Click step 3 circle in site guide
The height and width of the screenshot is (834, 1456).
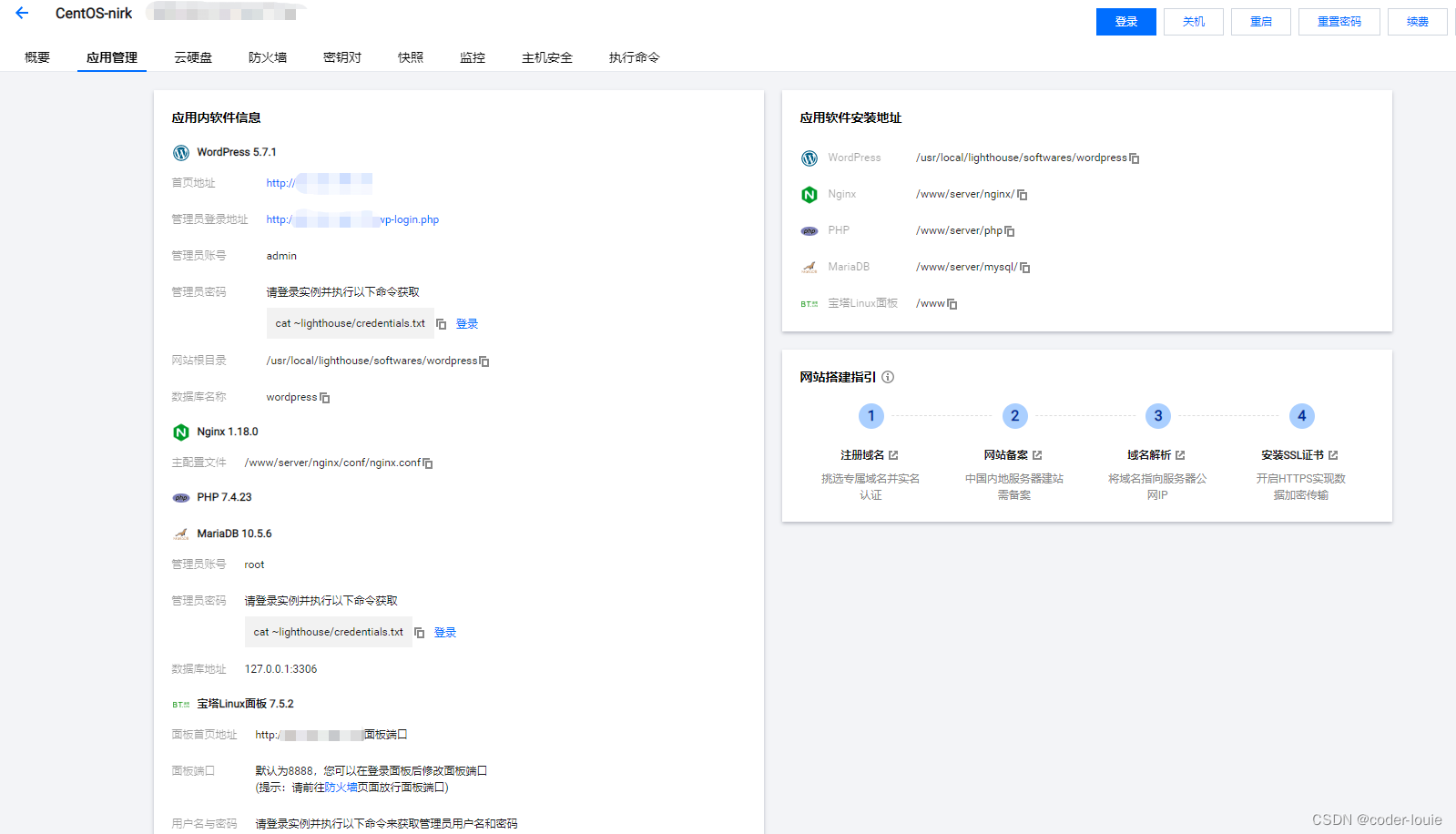[x=1158, y=416]
